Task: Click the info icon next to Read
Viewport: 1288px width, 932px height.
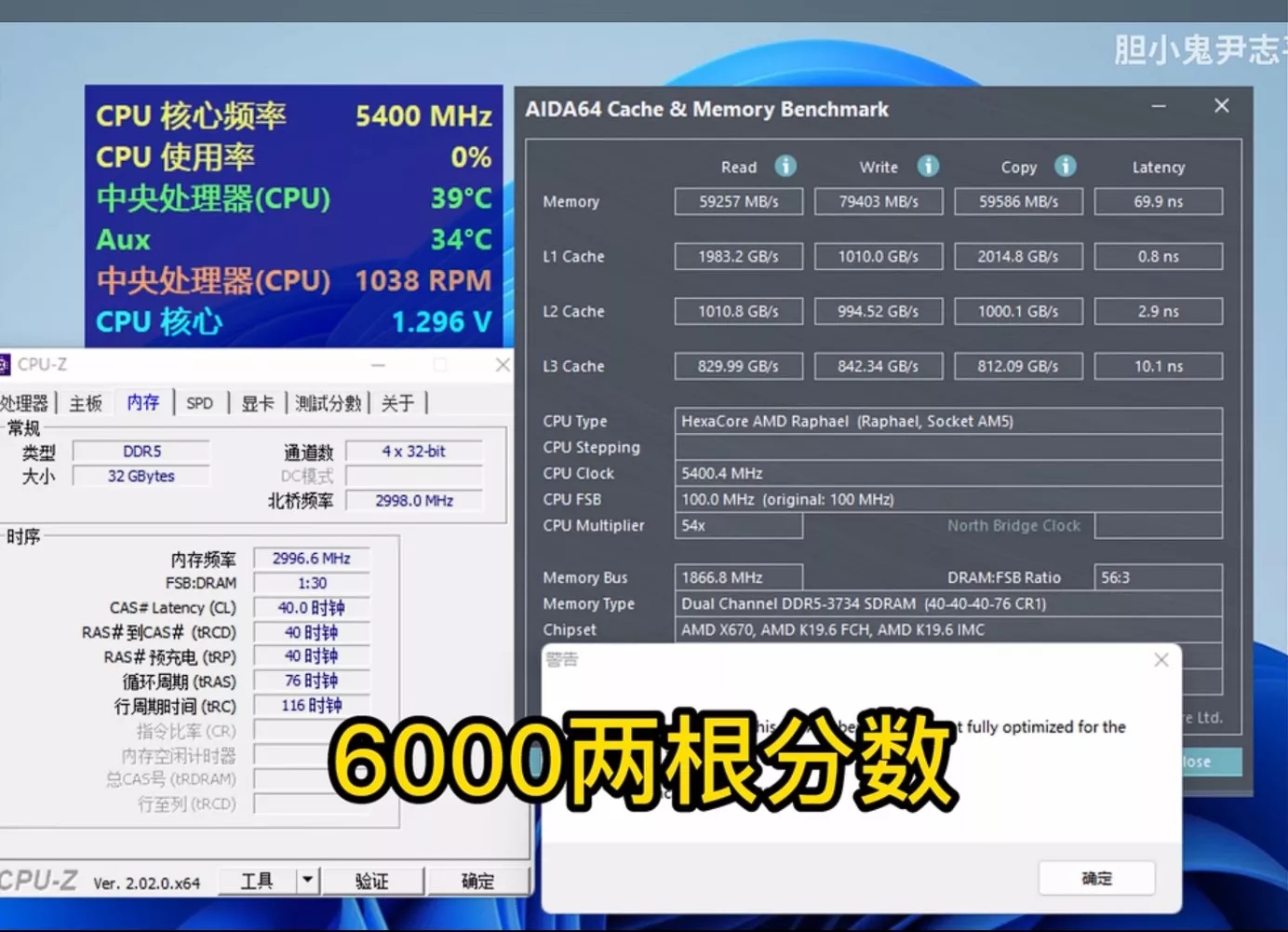Action: click(785, 166)
